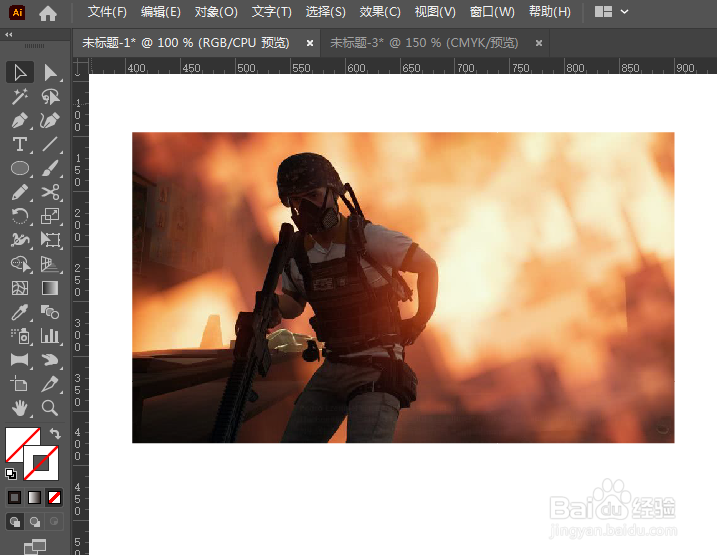Change the screen mode

35,546
